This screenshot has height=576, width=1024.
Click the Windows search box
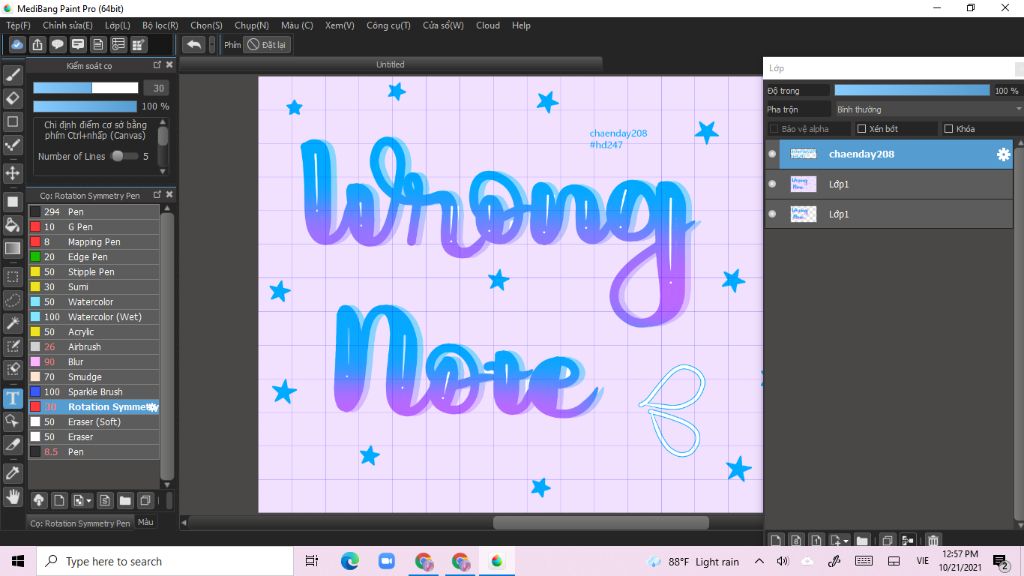pyautogui.click(x=165, y=561)
